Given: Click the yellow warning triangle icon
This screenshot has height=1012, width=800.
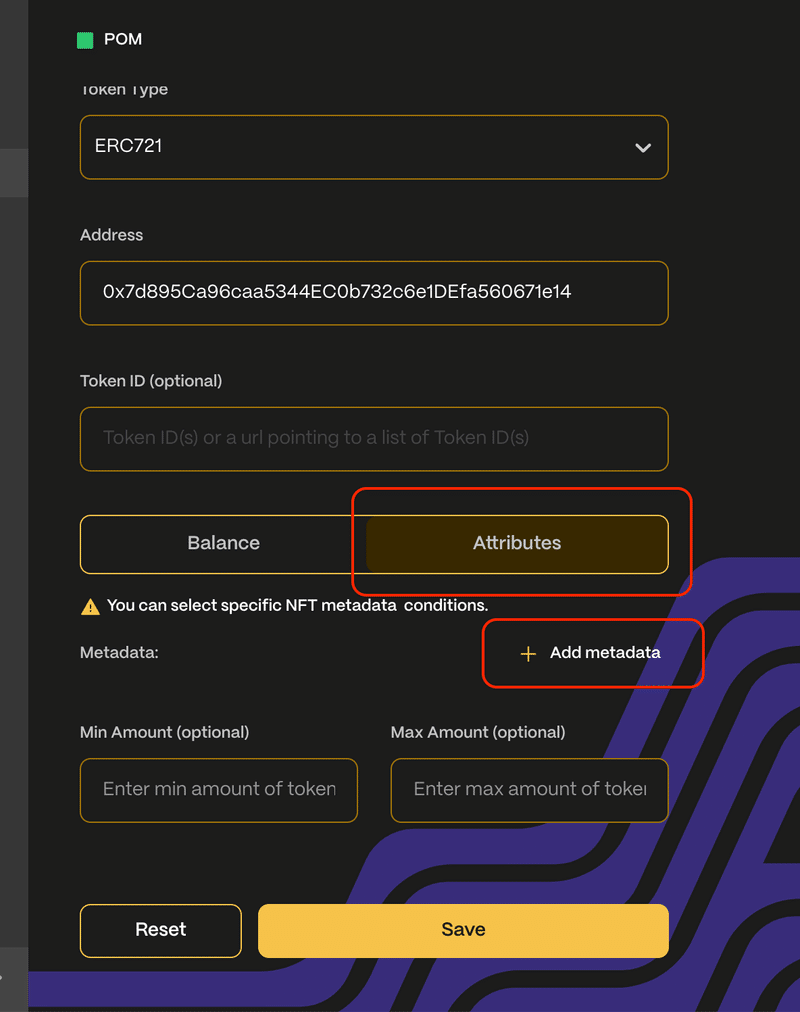Looking at the screenshot, I should (90, 606).
